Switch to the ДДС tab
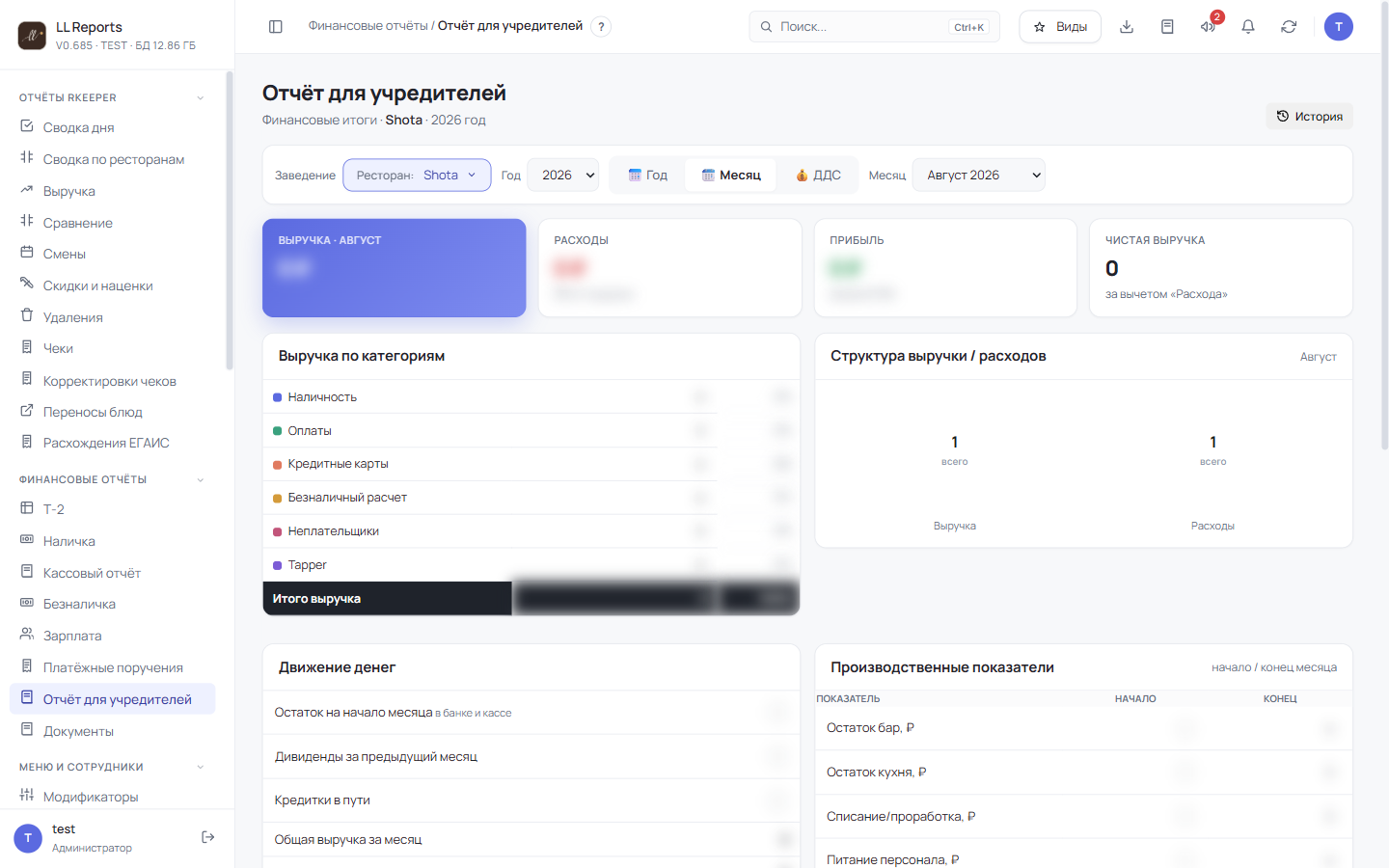This screenshot has height=868, width=1389. point(818,176)
